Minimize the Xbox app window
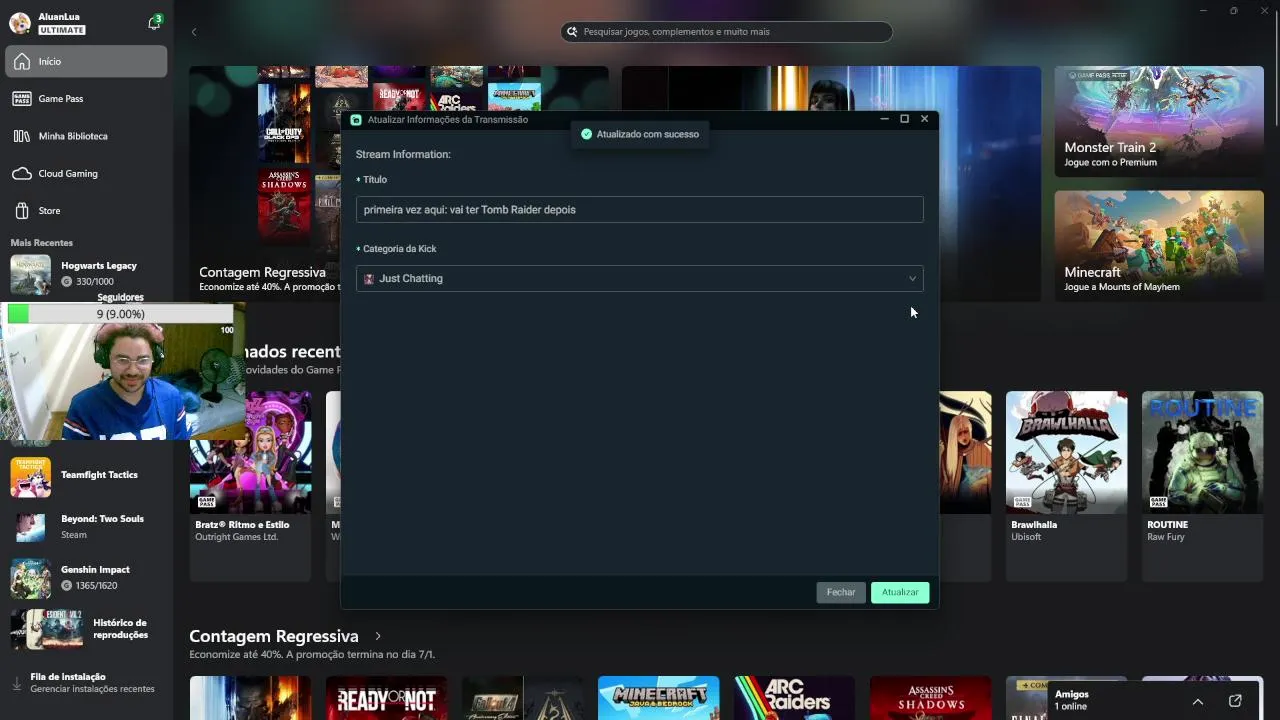The height and width of the screenshot is (720, 1280). 1203,11
